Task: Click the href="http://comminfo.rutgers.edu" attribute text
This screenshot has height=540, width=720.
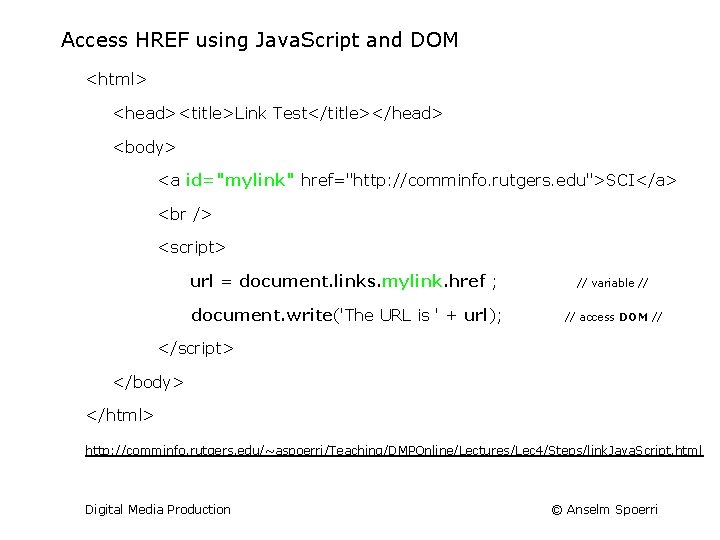Action: [x=446, y=180]
